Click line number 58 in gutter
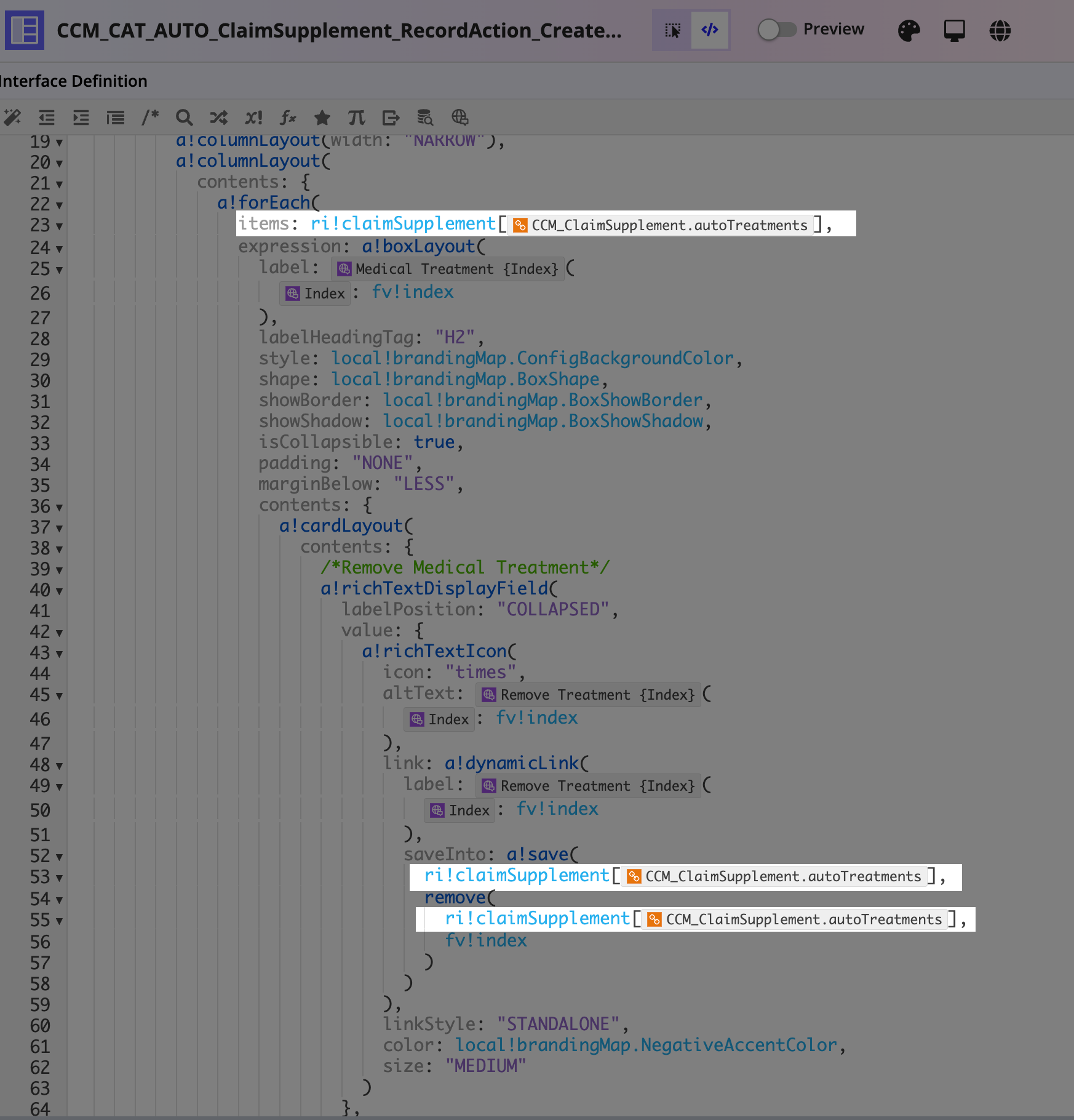The image size is (1074, 1120). pos(40,983)
